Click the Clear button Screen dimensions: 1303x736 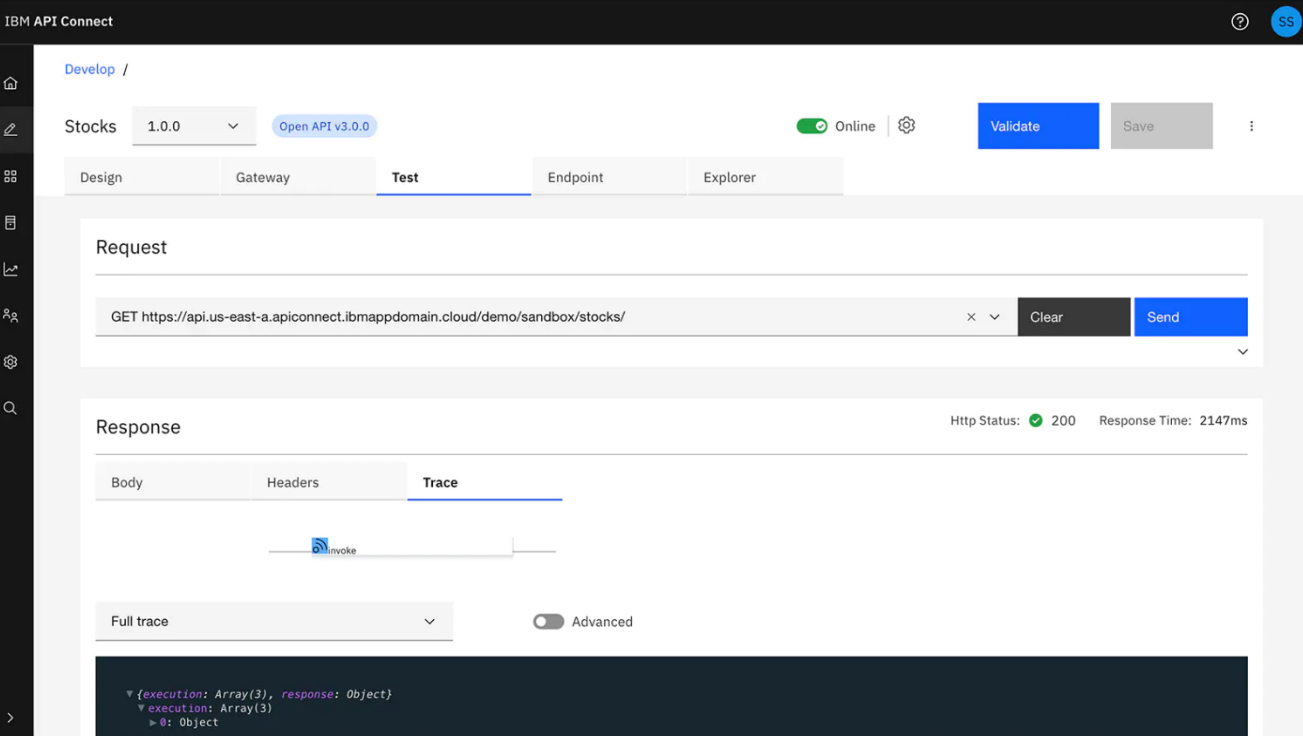point(1074,317)
